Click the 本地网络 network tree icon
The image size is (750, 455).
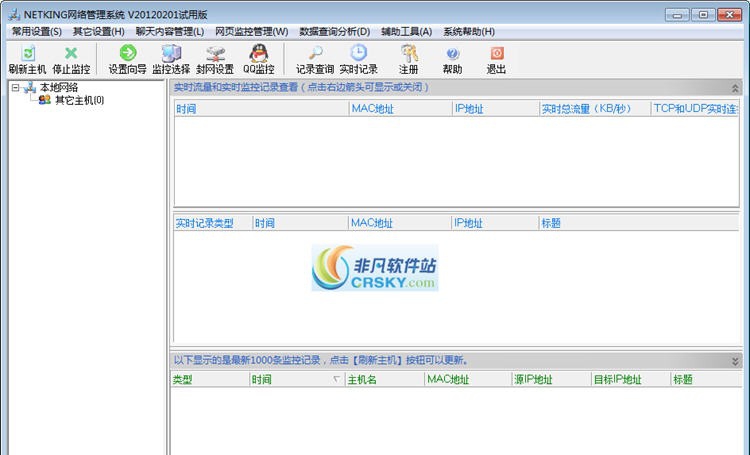[30, 88]
